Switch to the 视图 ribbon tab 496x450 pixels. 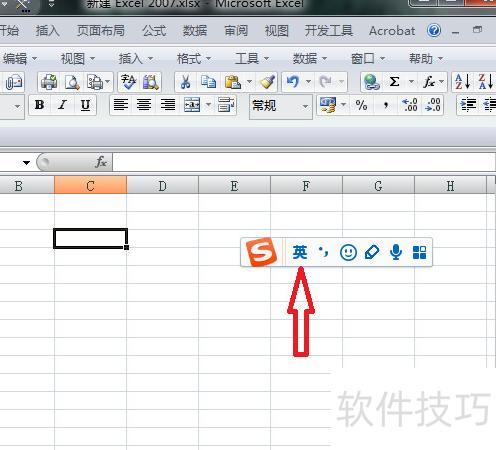(277, 31)
